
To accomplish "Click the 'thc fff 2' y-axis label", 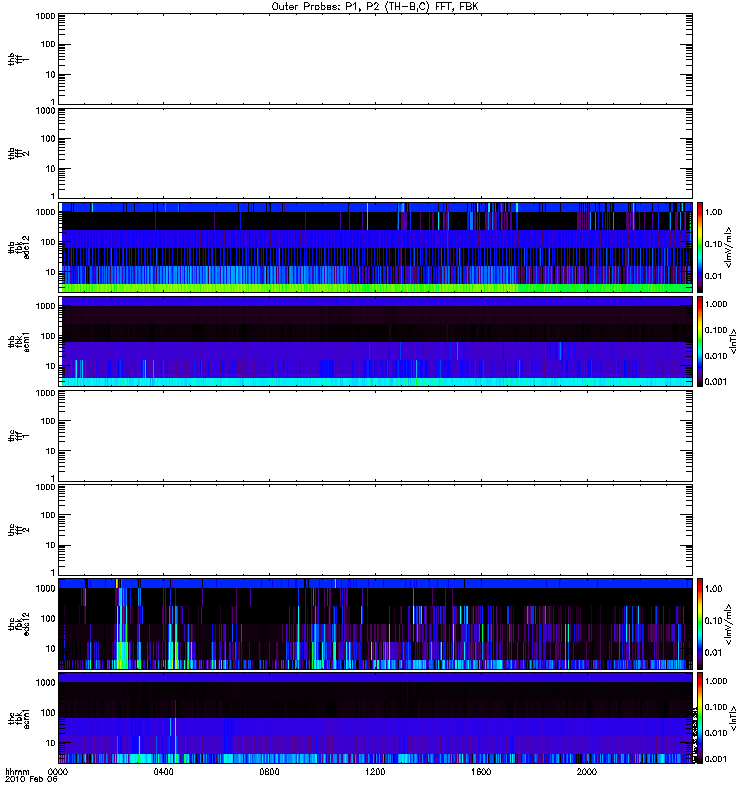I will pos(18,530).
